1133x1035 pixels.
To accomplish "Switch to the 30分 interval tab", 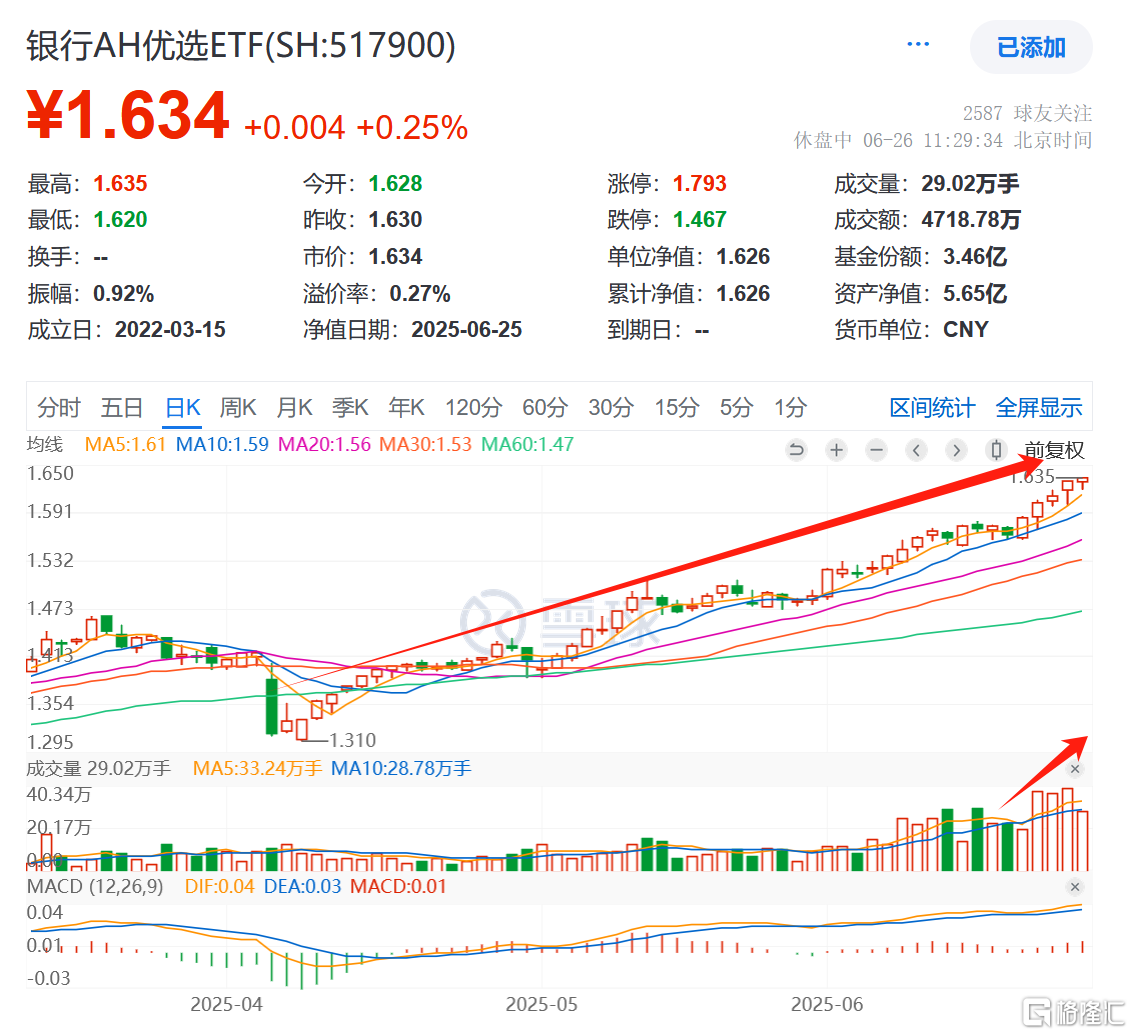I will pos(611,408).
